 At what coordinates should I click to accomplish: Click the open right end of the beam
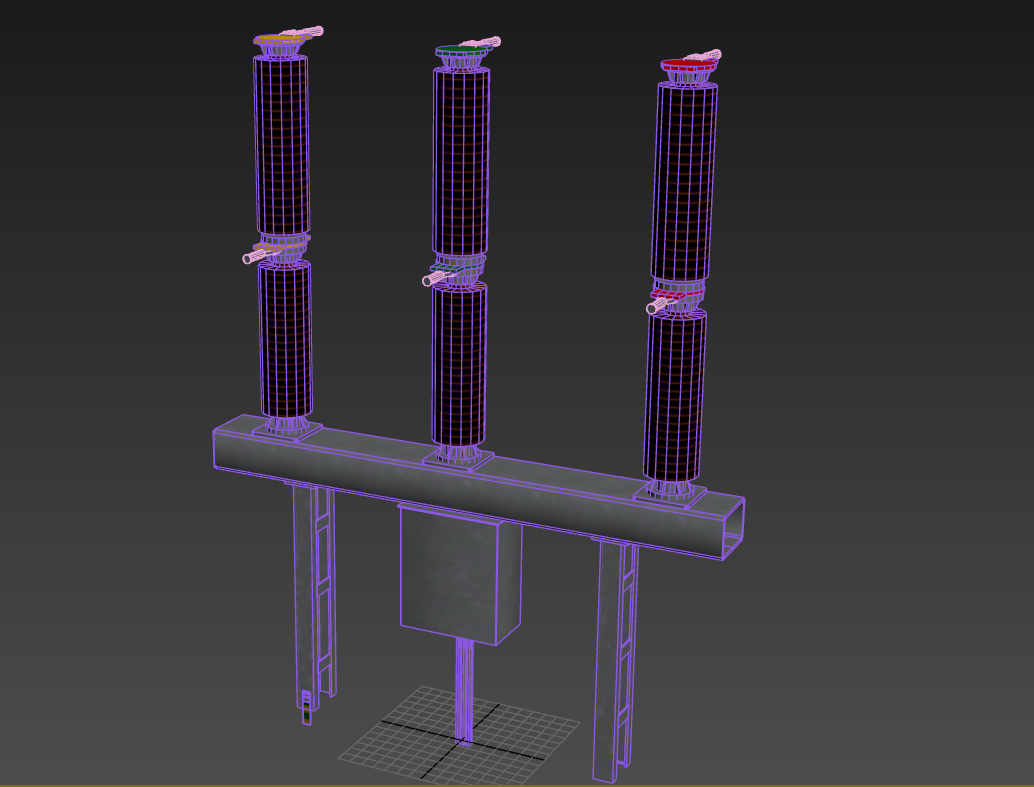tap(733, 527)
